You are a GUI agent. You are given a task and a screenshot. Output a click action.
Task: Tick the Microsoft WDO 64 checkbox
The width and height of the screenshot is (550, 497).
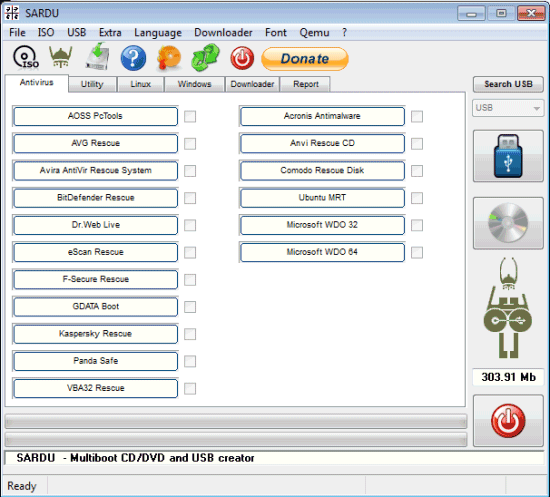417,253
